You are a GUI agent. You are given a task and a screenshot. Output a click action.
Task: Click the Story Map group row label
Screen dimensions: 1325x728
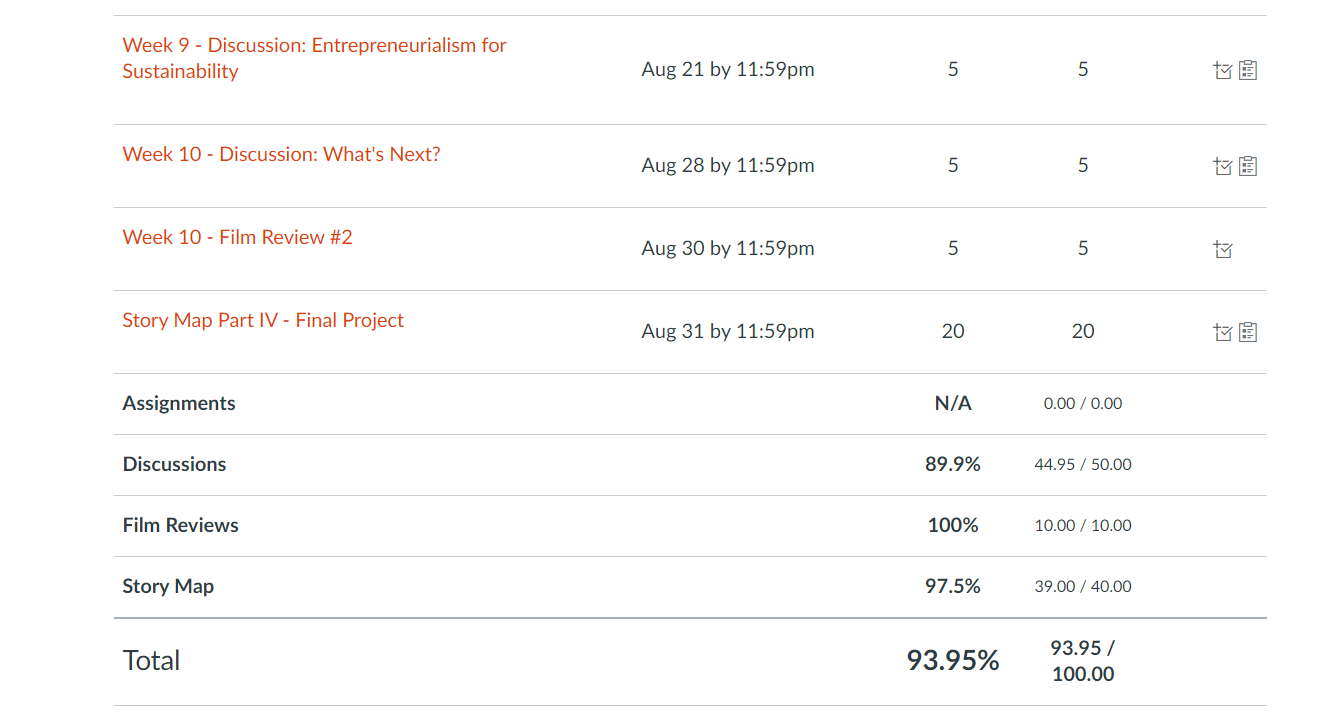(x=168, y=586)
